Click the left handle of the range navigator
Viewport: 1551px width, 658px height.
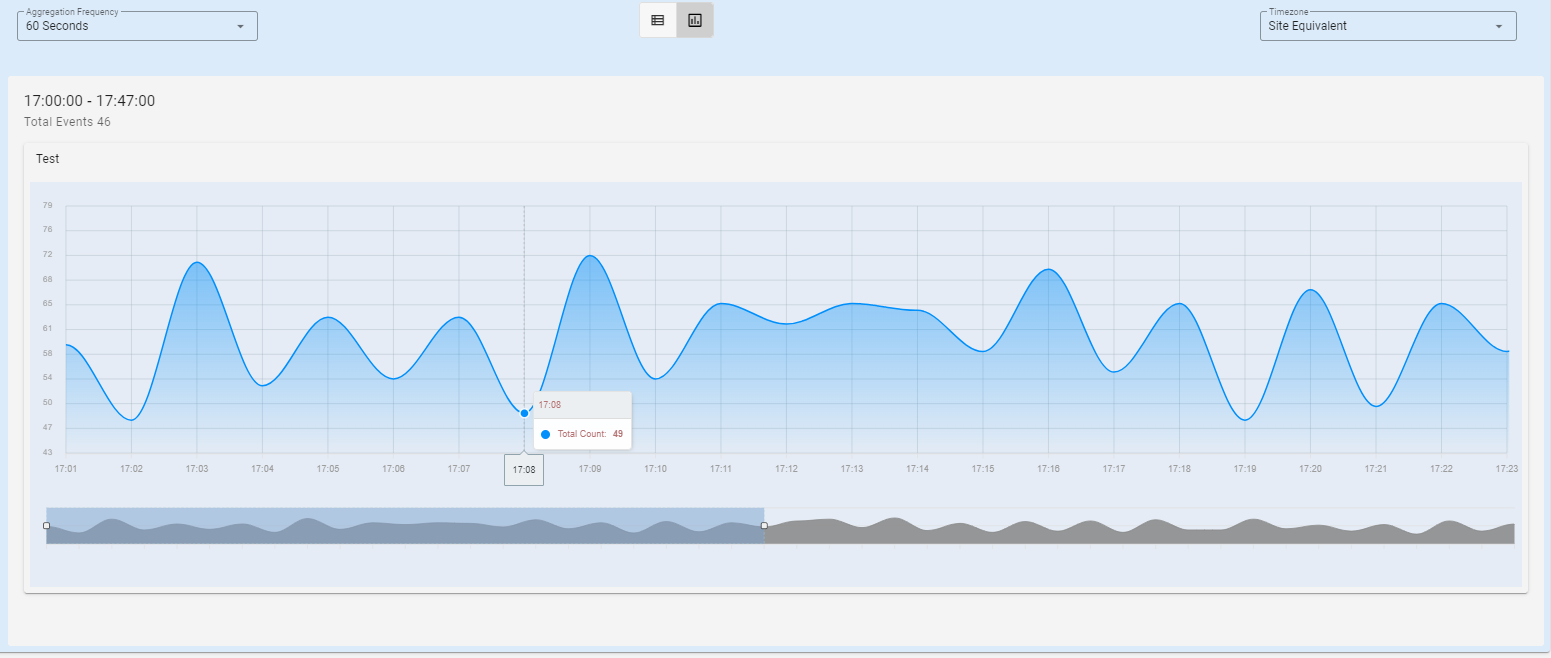point(47,525)
